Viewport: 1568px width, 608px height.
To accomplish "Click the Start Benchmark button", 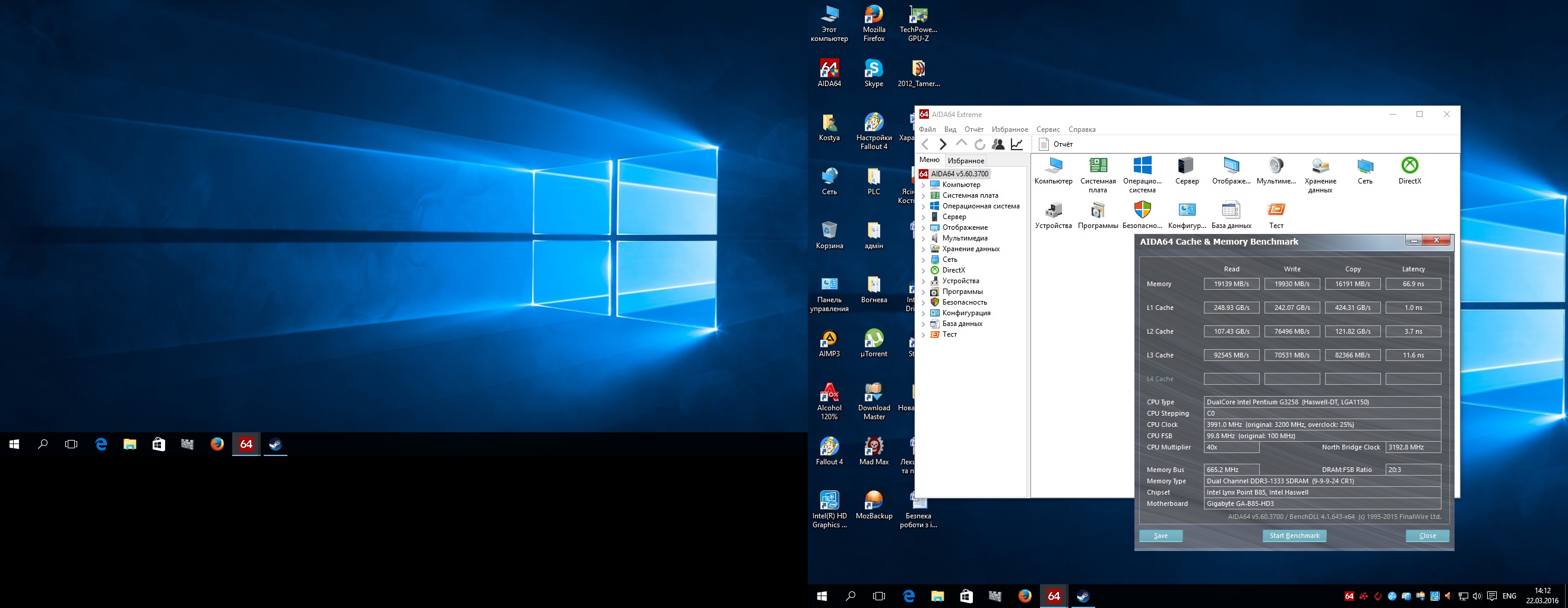I will point(1294,536).
